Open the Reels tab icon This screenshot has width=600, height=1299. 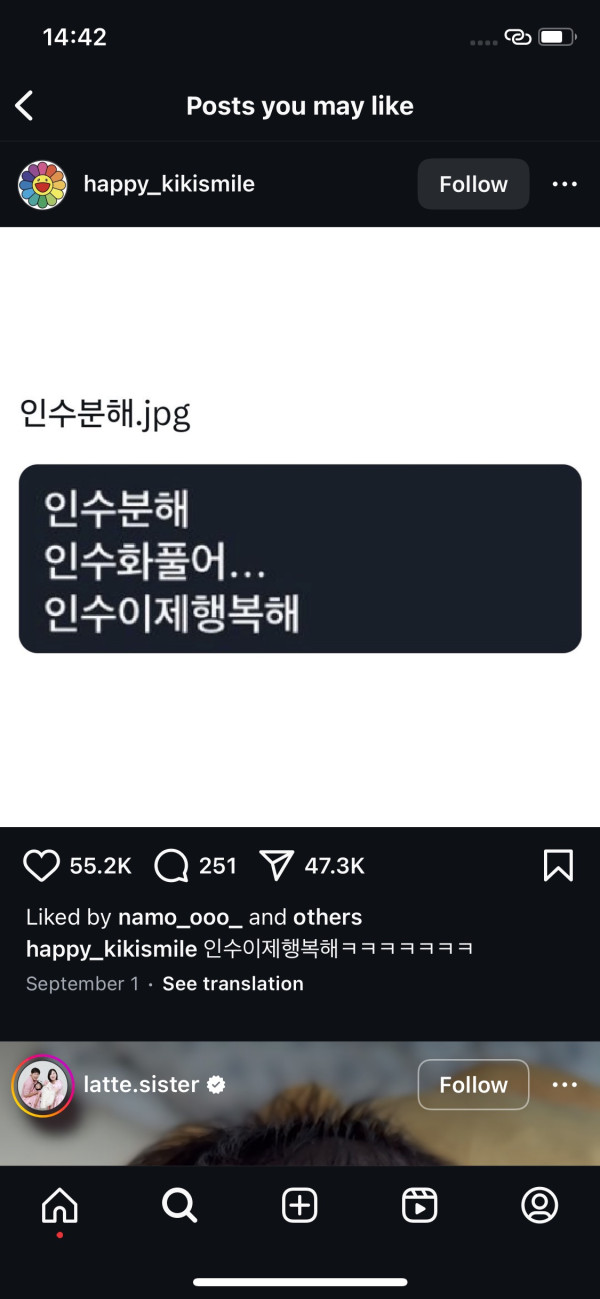[420, 1207]
